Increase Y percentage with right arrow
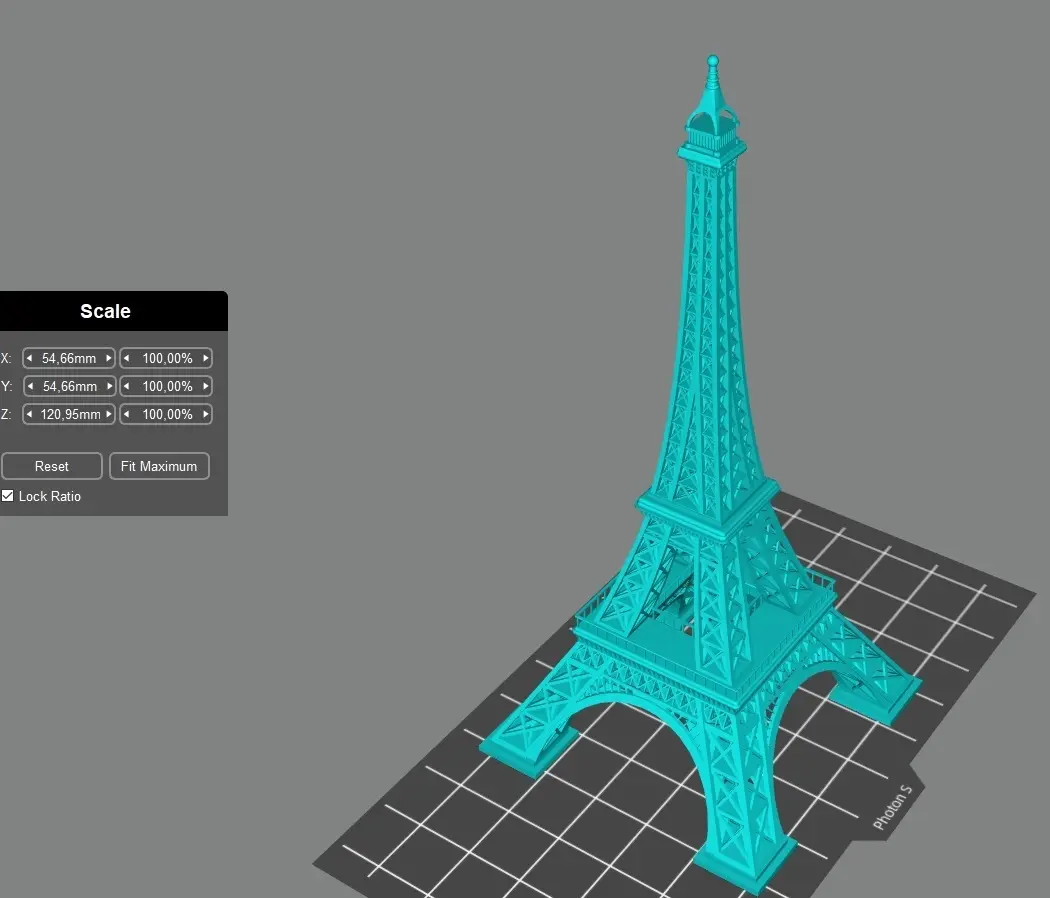 click(x=206, y=386)
